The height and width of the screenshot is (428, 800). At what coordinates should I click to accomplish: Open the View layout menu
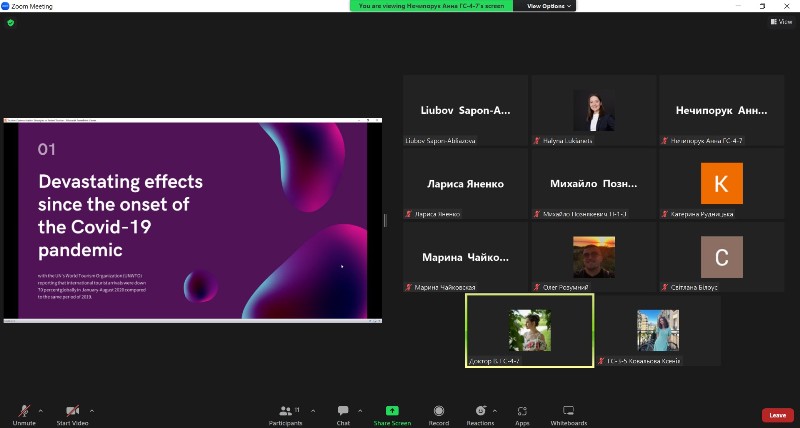[780, 21]
